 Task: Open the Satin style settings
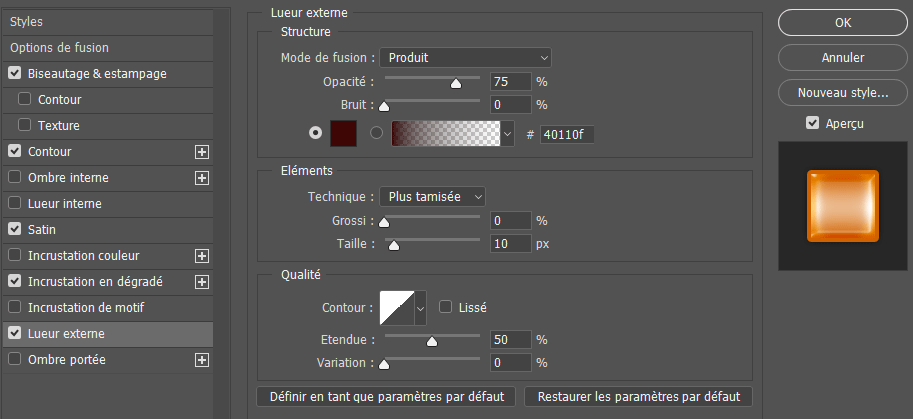(42, 230)
